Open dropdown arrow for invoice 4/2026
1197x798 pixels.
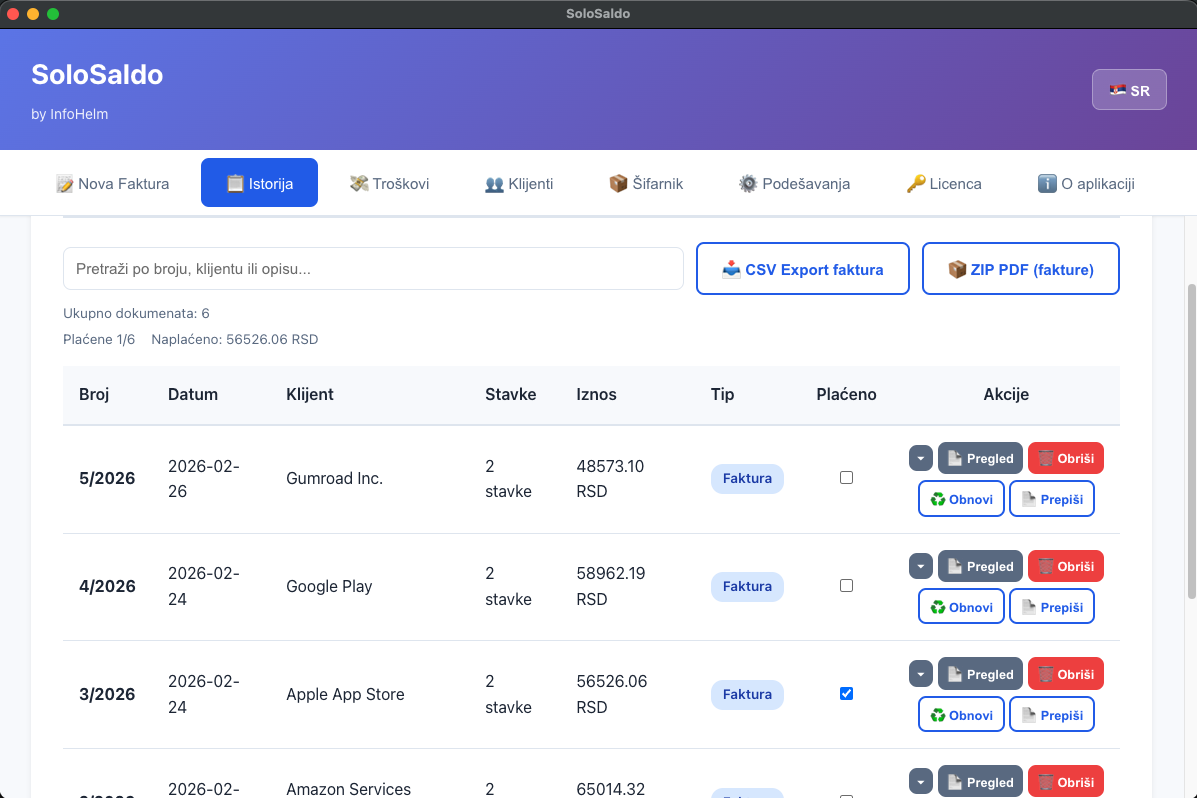pos(920,566)
